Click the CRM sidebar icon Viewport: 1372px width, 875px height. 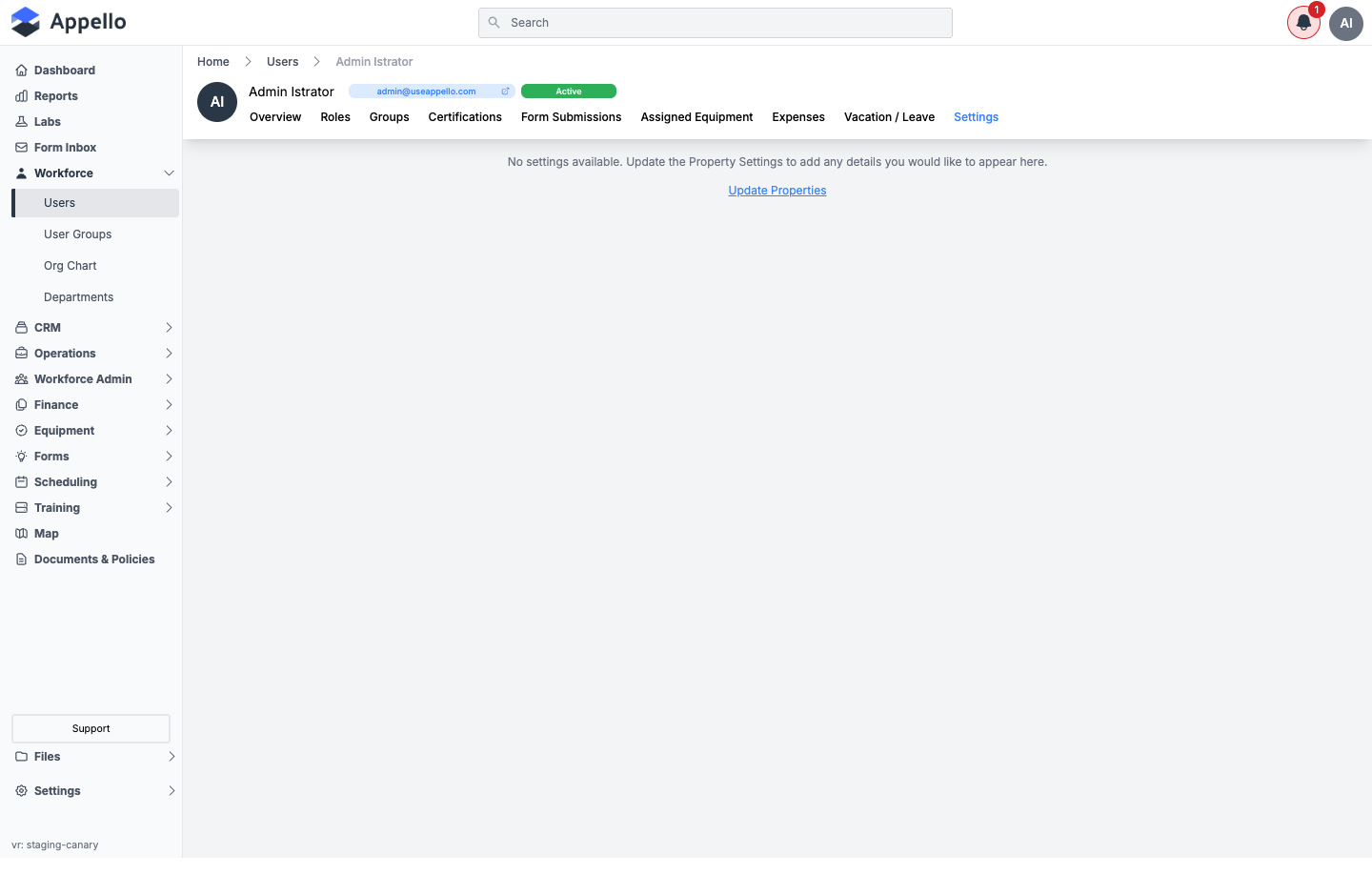(x=21, y=328)
